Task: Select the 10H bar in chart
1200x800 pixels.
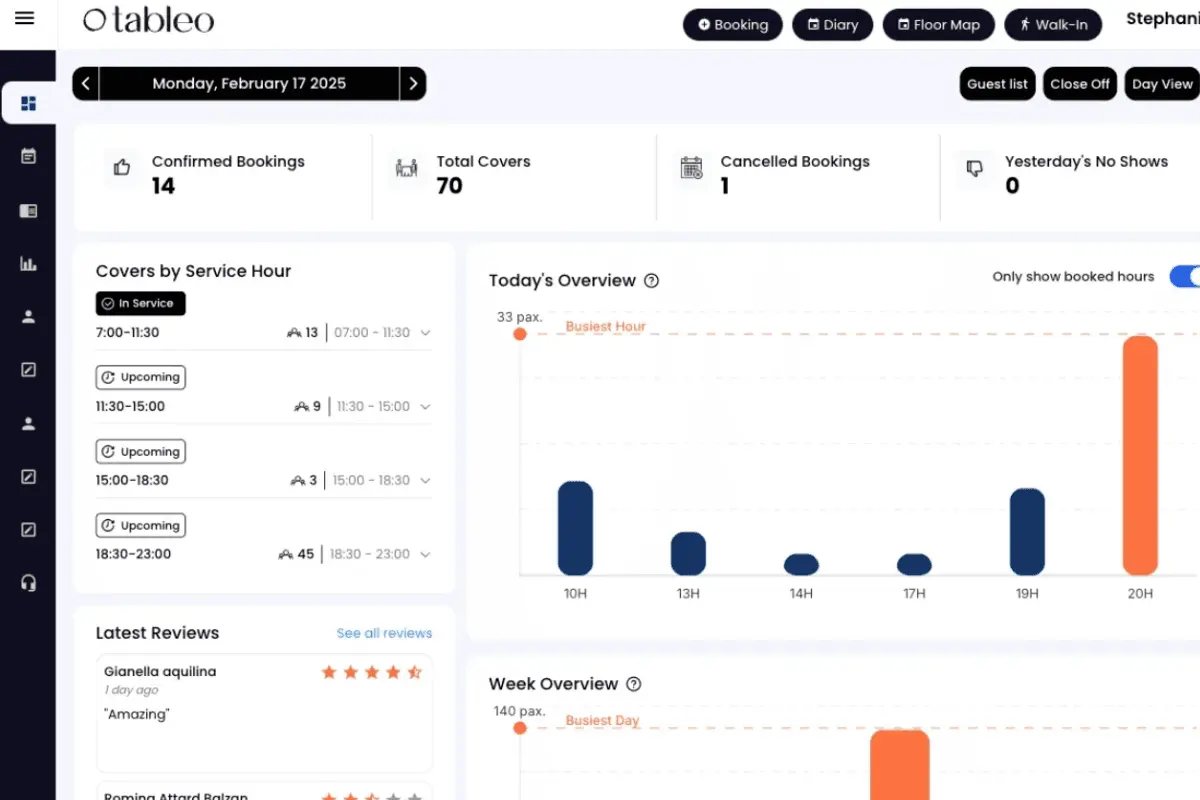Action: [575, 529]
